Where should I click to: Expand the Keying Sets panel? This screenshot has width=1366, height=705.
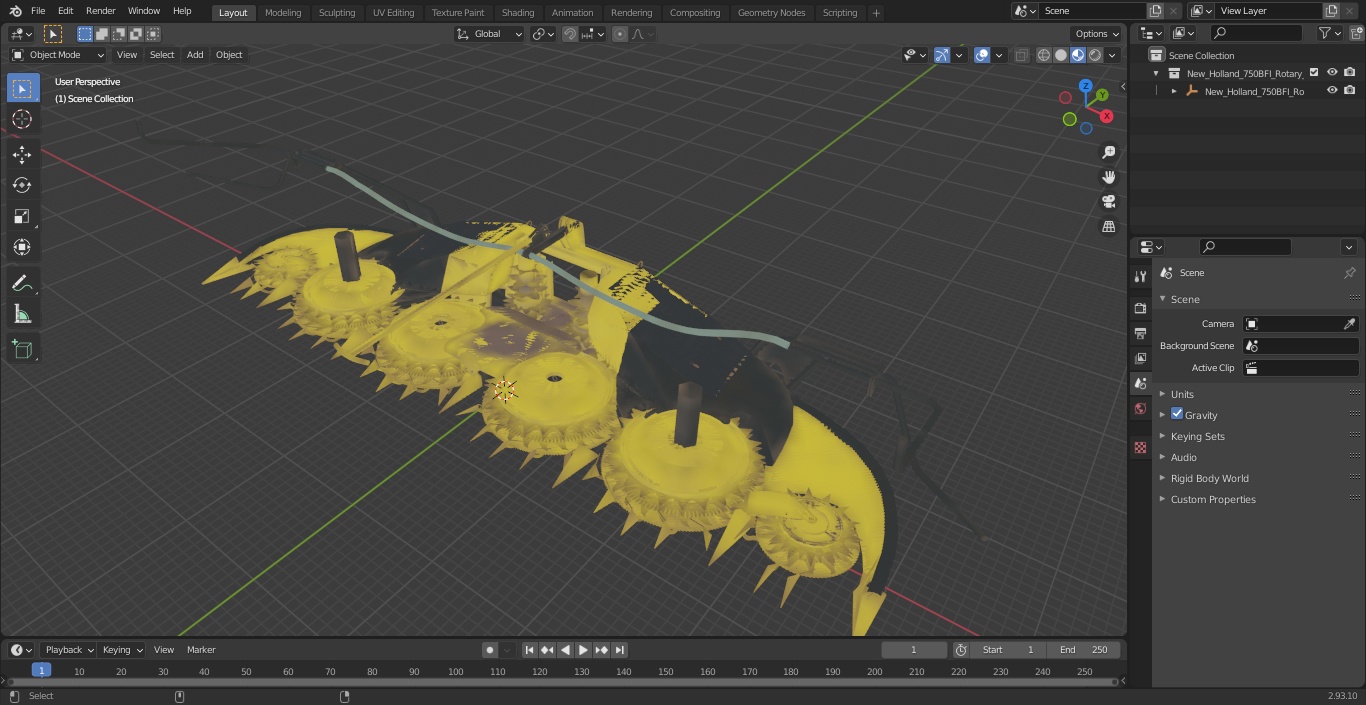click(x=1197, y=436)
